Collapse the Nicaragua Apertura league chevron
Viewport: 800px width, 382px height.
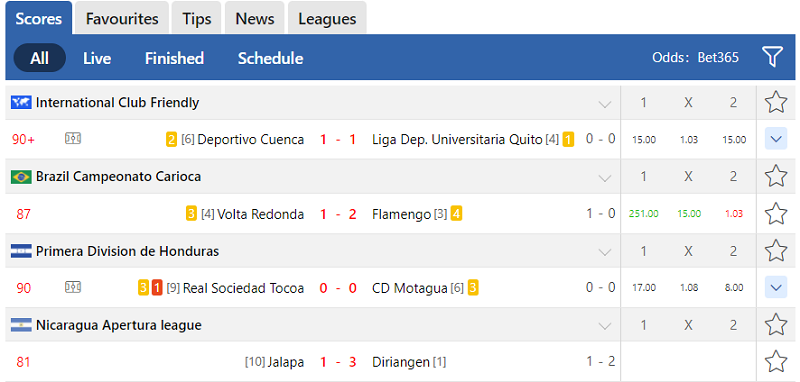(x=605, y=326)
